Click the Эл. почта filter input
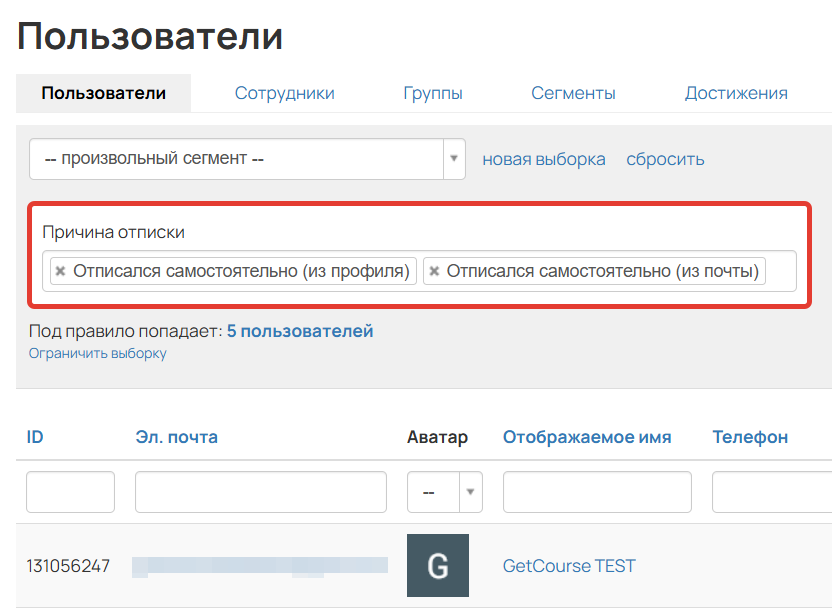 [260, 491]
